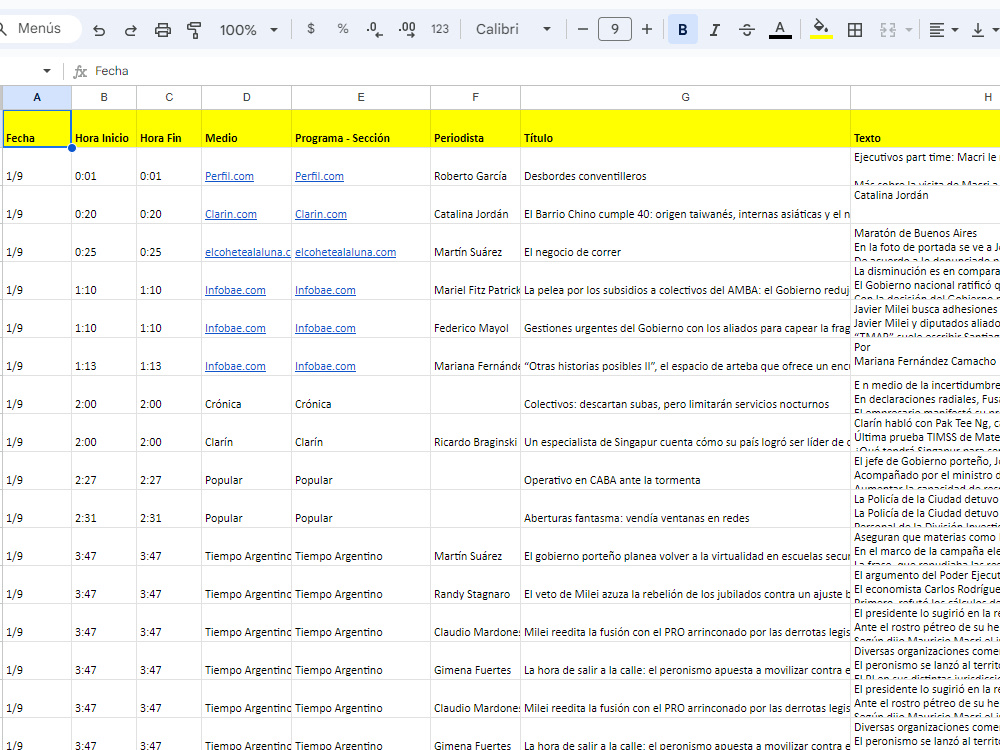Open the zoom 100% dropdown
Viewport: 1000px width, 750px height.
pyautogui.click(x=248, y=29)
